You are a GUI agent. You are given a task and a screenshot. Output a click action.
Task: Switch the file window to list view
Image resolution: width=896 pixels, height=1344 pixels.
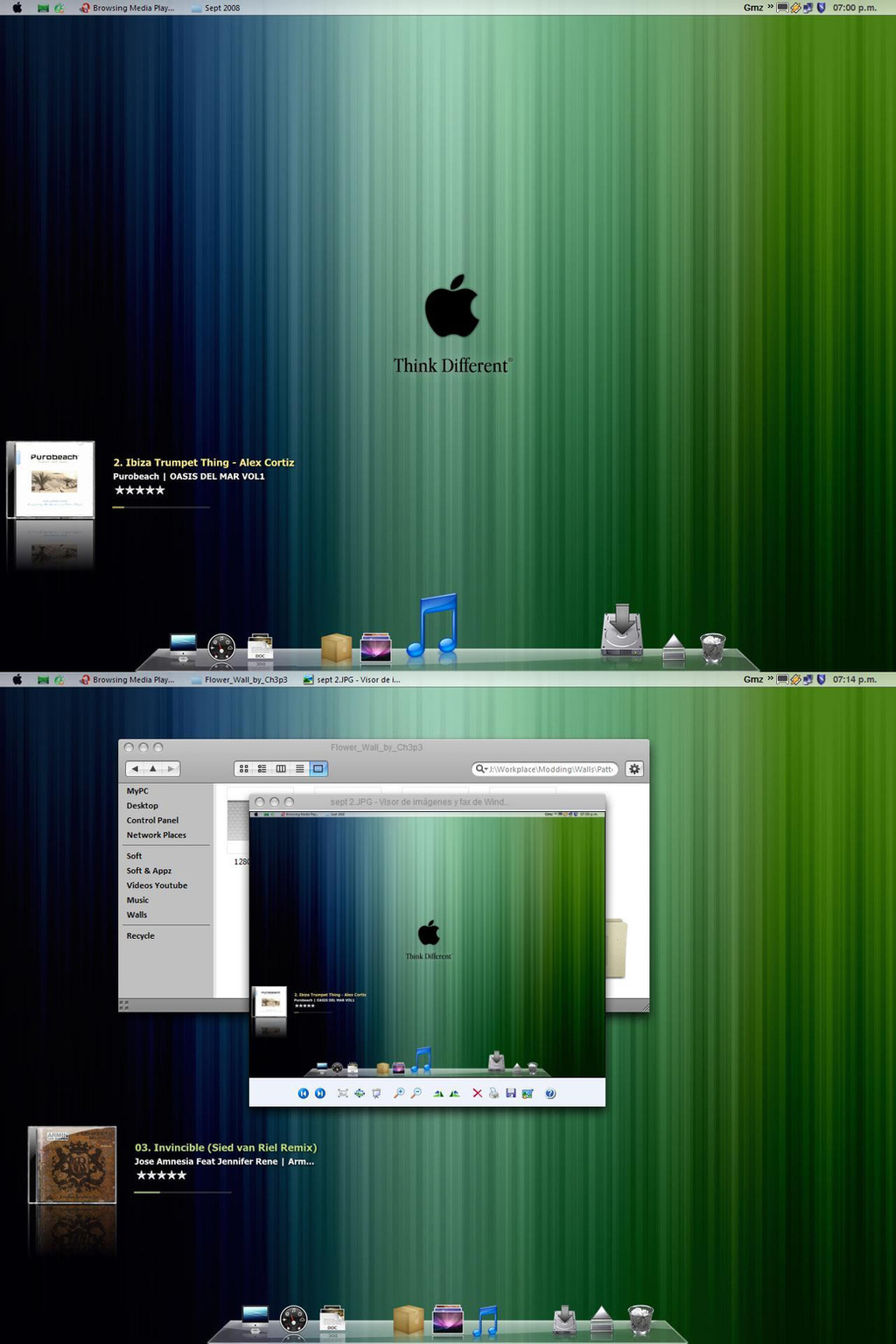point(299,768)
